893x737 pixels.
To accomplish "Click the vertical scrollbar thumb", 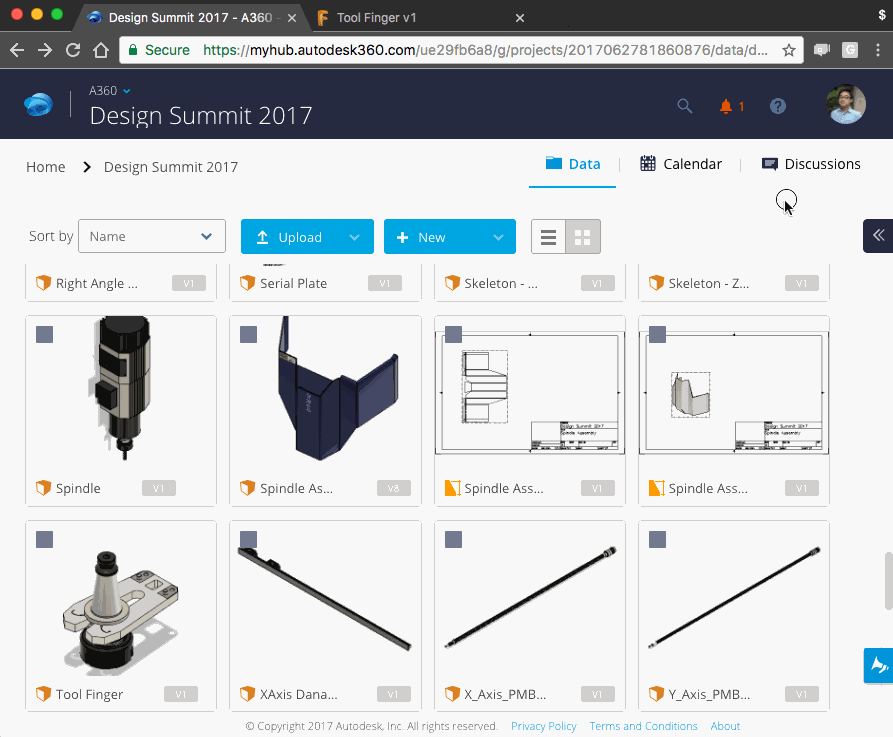I will coord(888,580).
